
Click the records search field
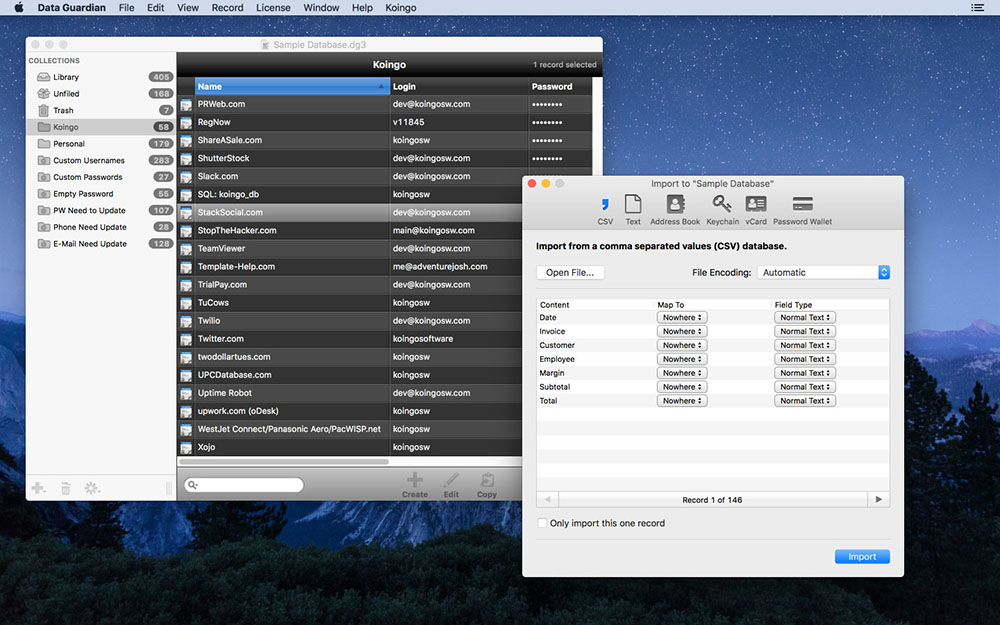pyautogui.click(x=244, y=485)
